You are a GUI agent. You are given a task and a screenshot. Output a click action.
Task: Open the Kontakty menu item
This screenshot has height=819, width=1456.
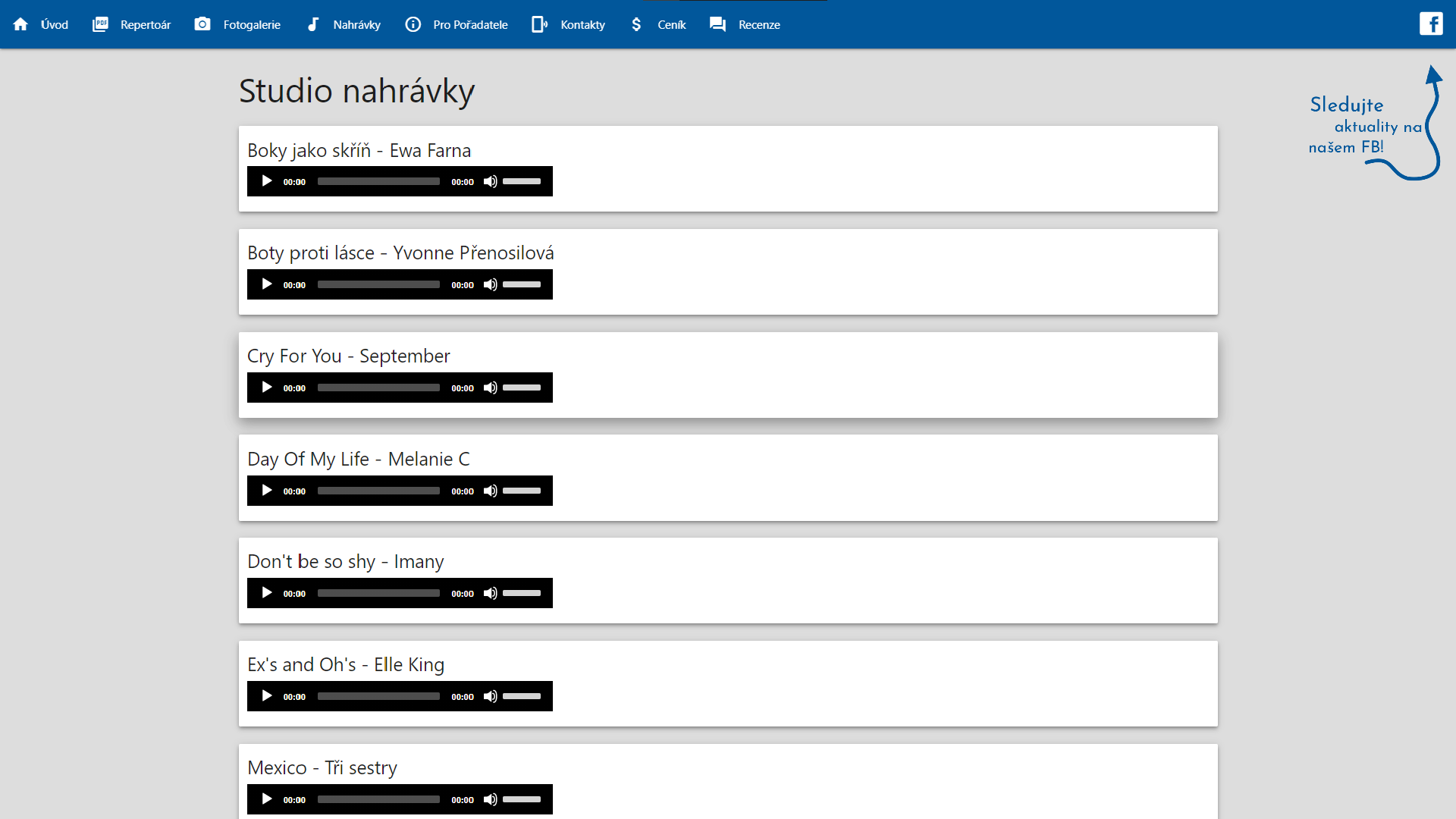(x=582, y=24)
